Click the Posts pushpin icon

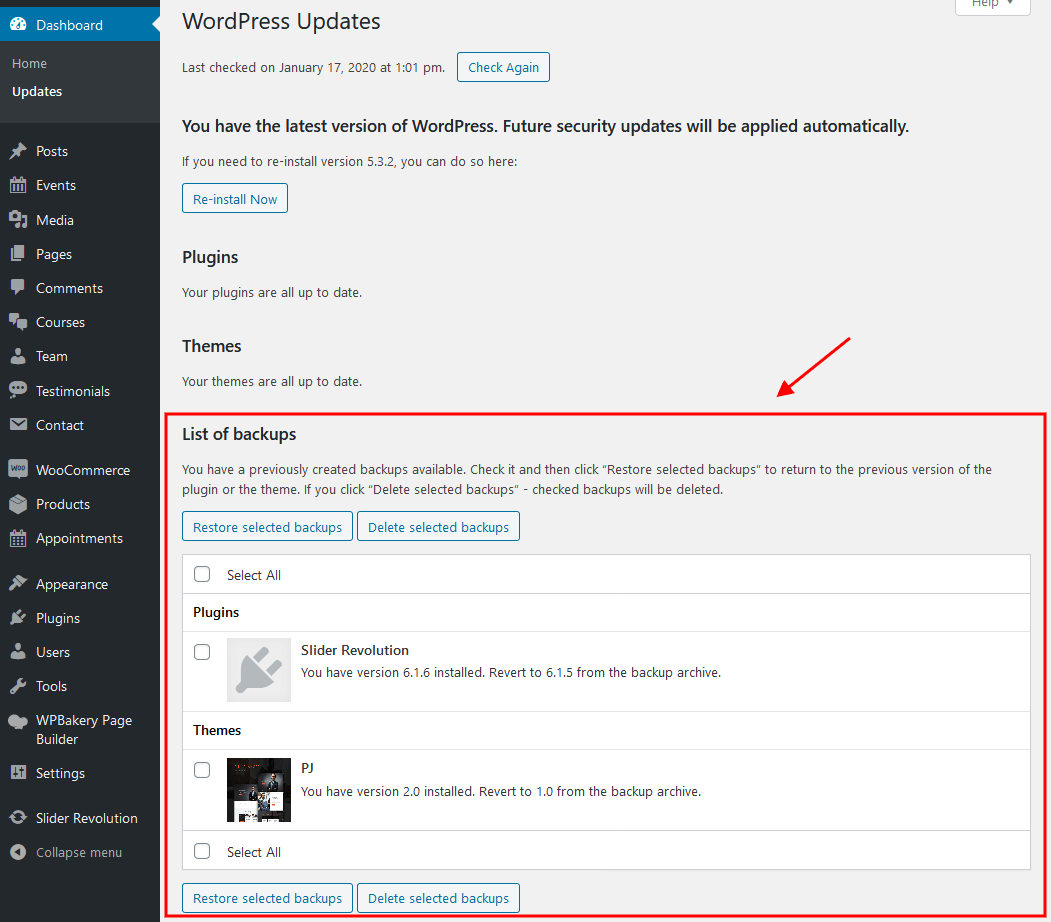tap(18, 151)
